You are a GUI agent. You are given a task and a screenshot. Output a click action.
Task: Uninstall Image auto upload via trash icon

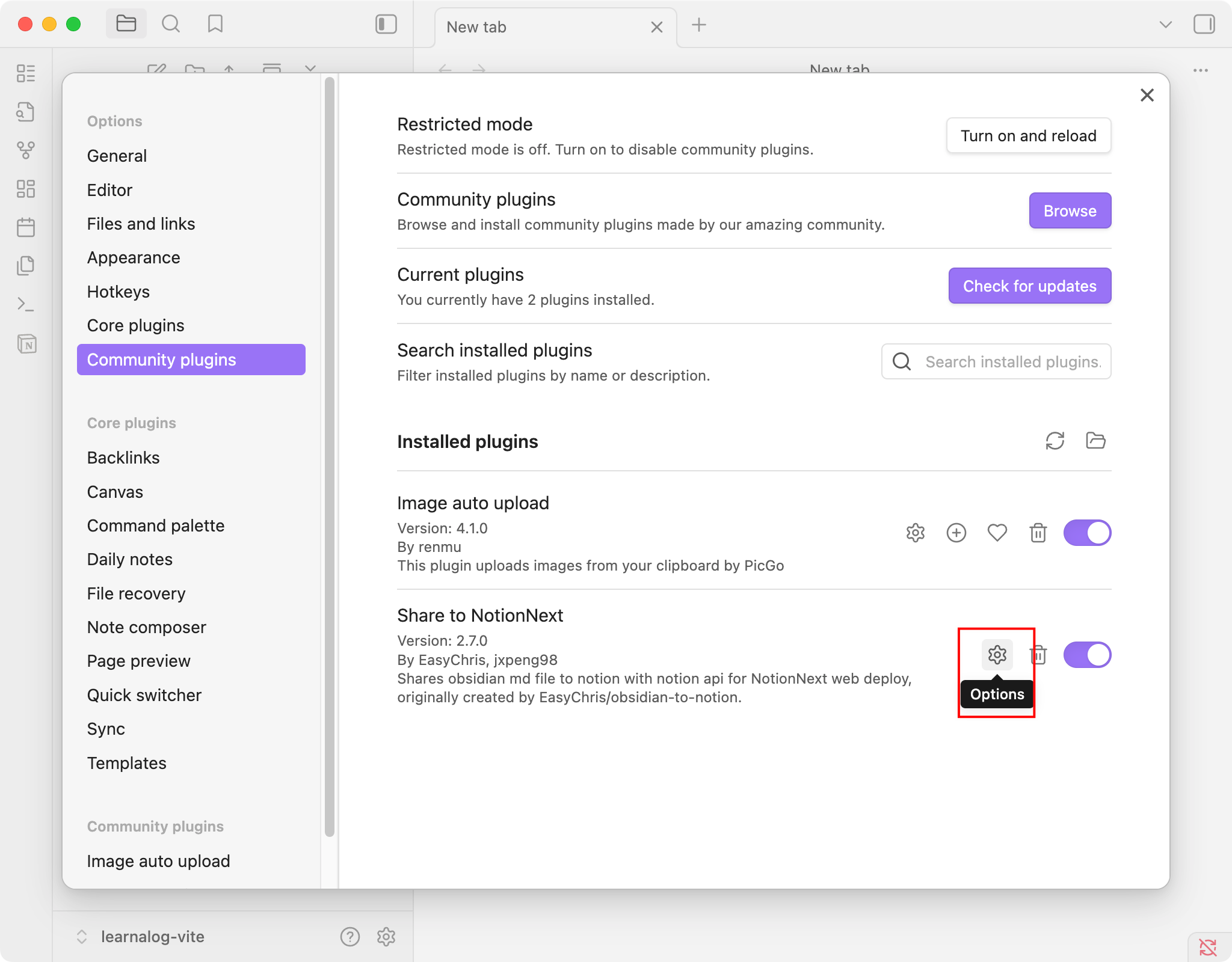click(1037, 533)
